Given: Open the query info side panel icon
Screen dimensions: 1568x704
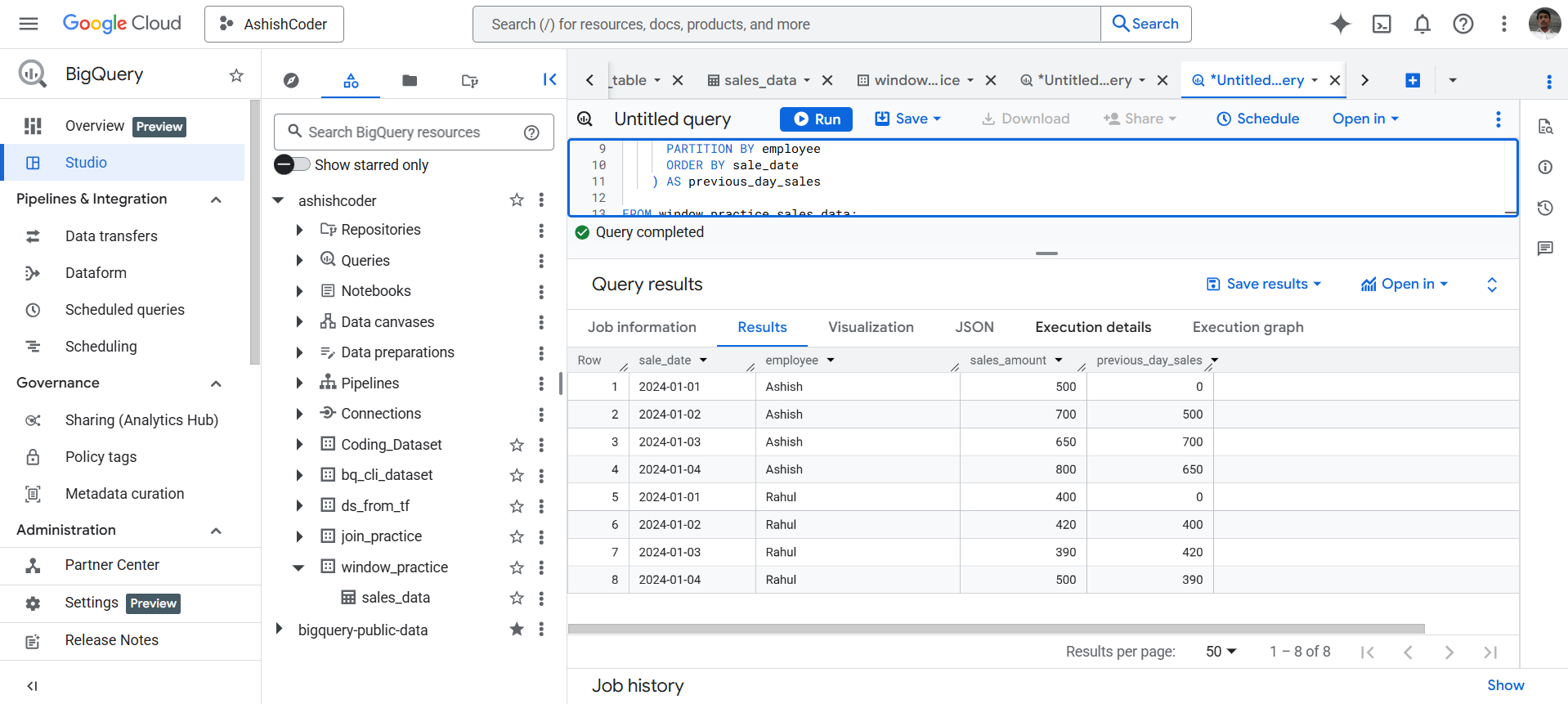Looking at the screenshot, I should click(1545, 167).
